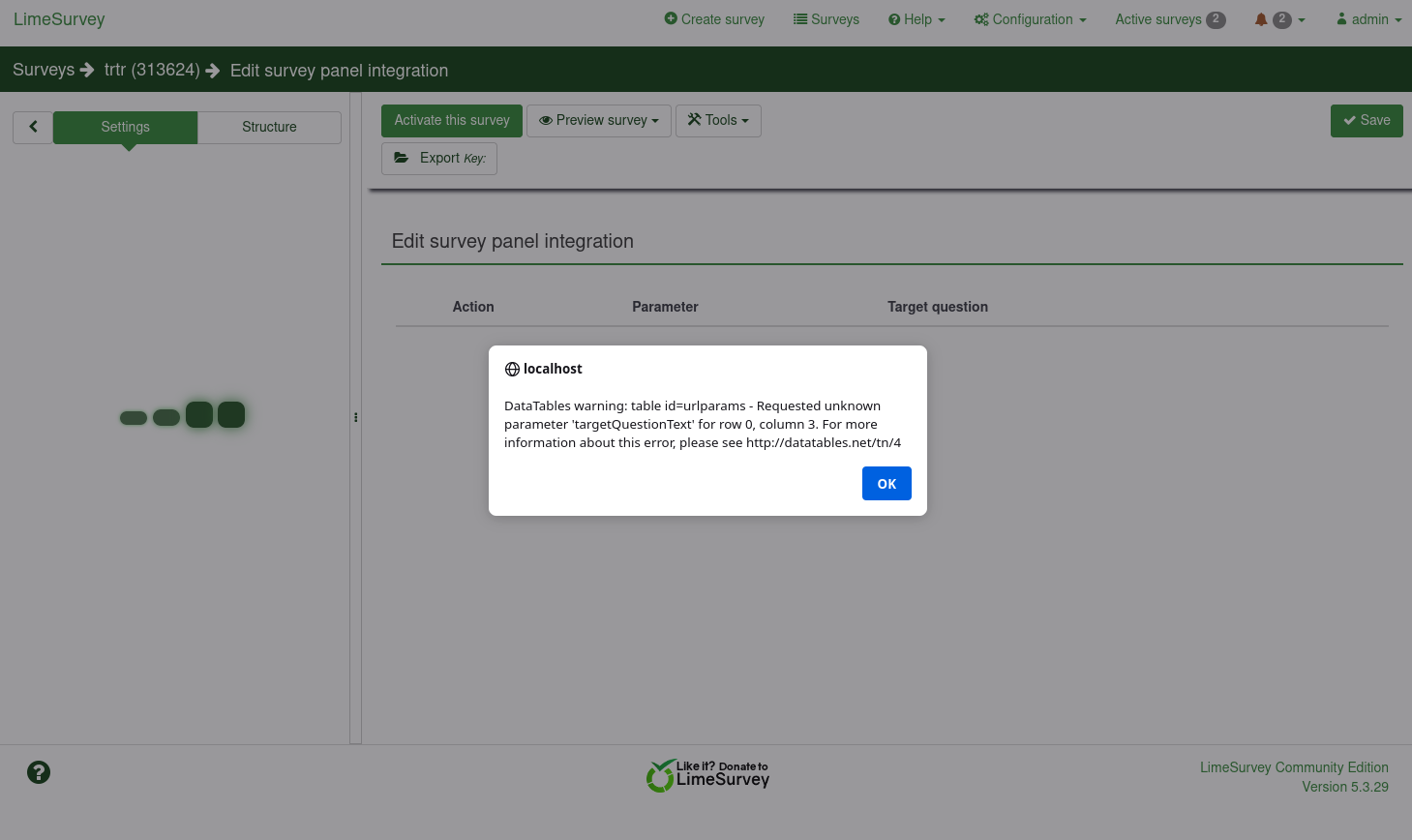Switch to the Settings tab
This screenshot has height=840, width=1412.
[126, 127]
